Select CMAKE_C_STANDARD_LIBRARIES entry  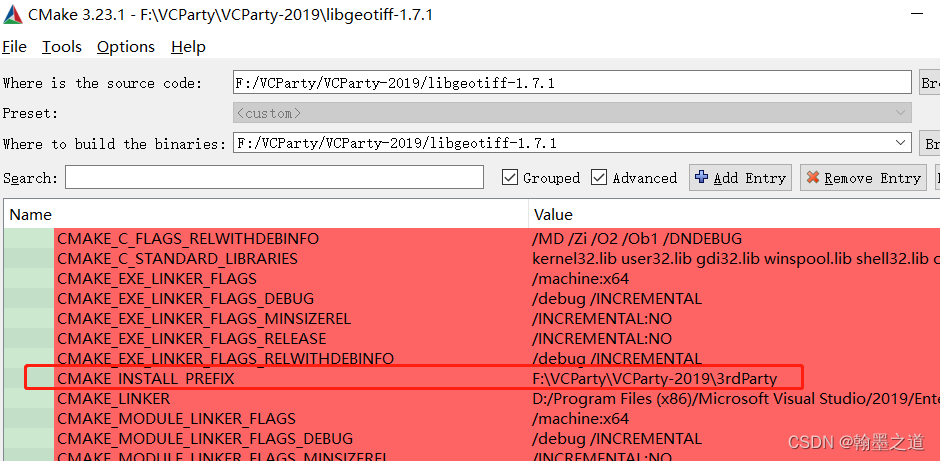(177, 259)
